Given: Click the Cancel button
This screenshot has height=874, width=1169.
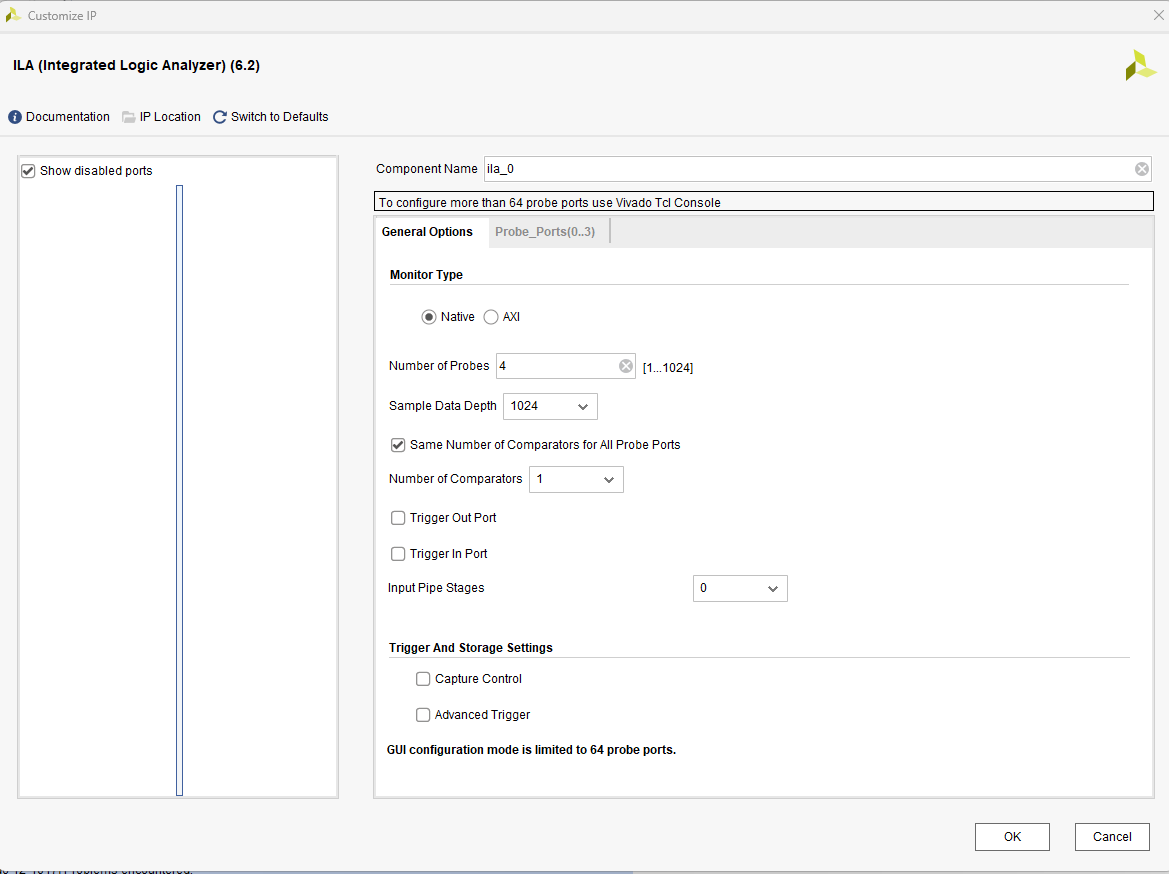Looking at the screenshot, I should tap(1112, 837).
